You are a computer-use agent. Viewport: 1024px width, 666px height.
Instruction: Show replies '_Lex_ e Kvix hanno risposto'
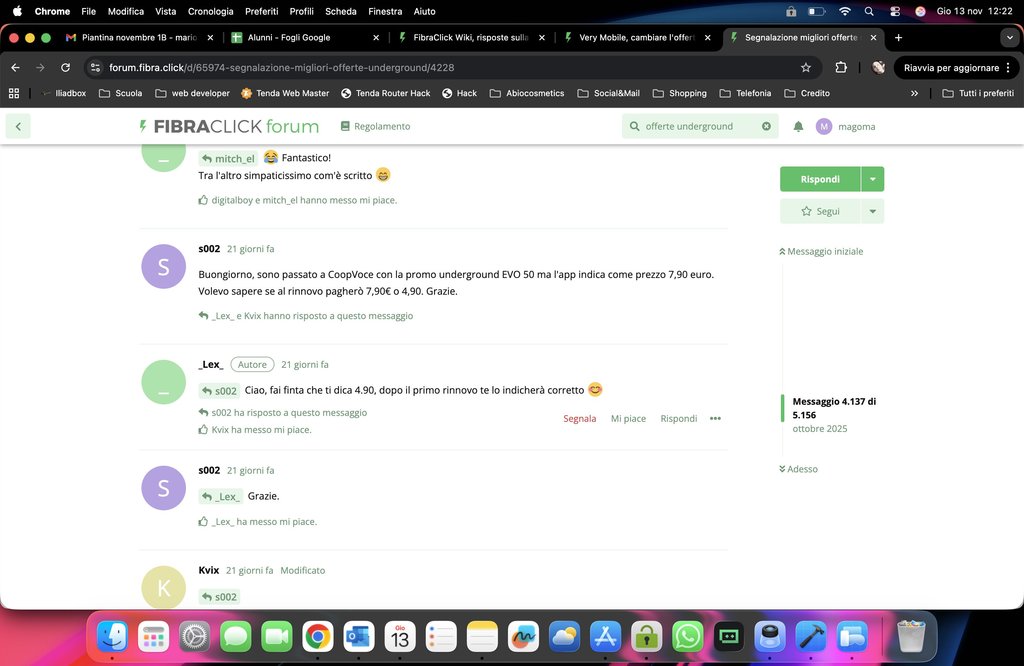tap(306, 315)
